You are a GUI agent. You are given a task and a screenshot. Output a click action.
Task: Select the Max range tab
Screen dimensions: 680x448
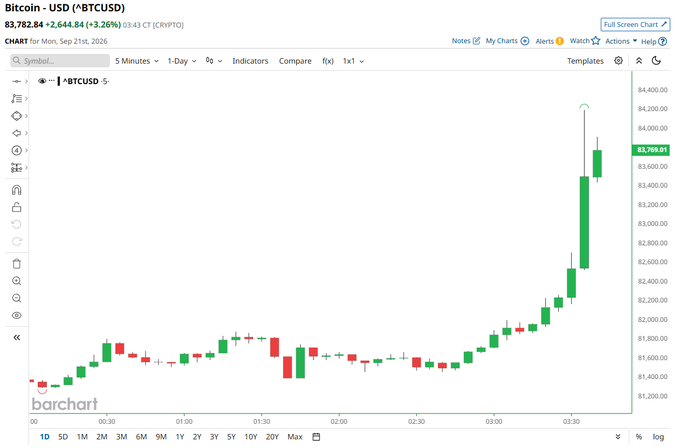click(294, 437)
